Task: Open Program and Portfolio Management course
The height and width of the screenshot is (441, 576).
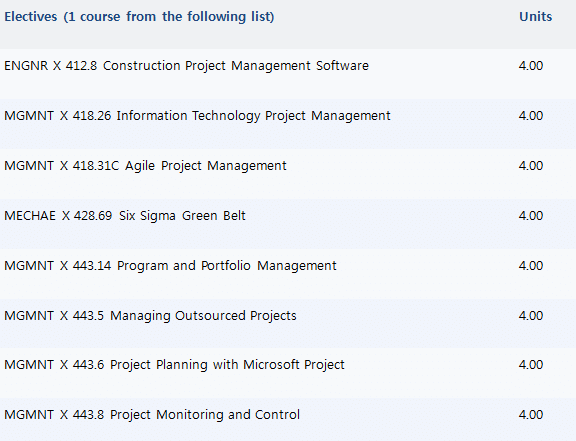Action: [170, 266]
